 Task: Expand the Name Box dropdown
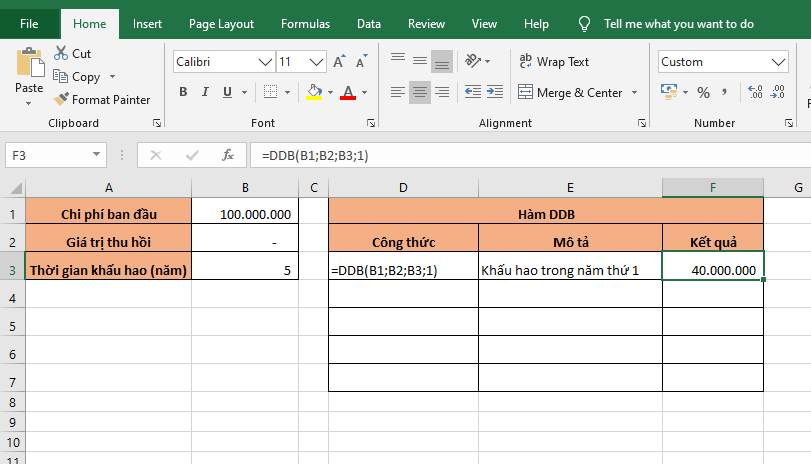pos(96,155)
